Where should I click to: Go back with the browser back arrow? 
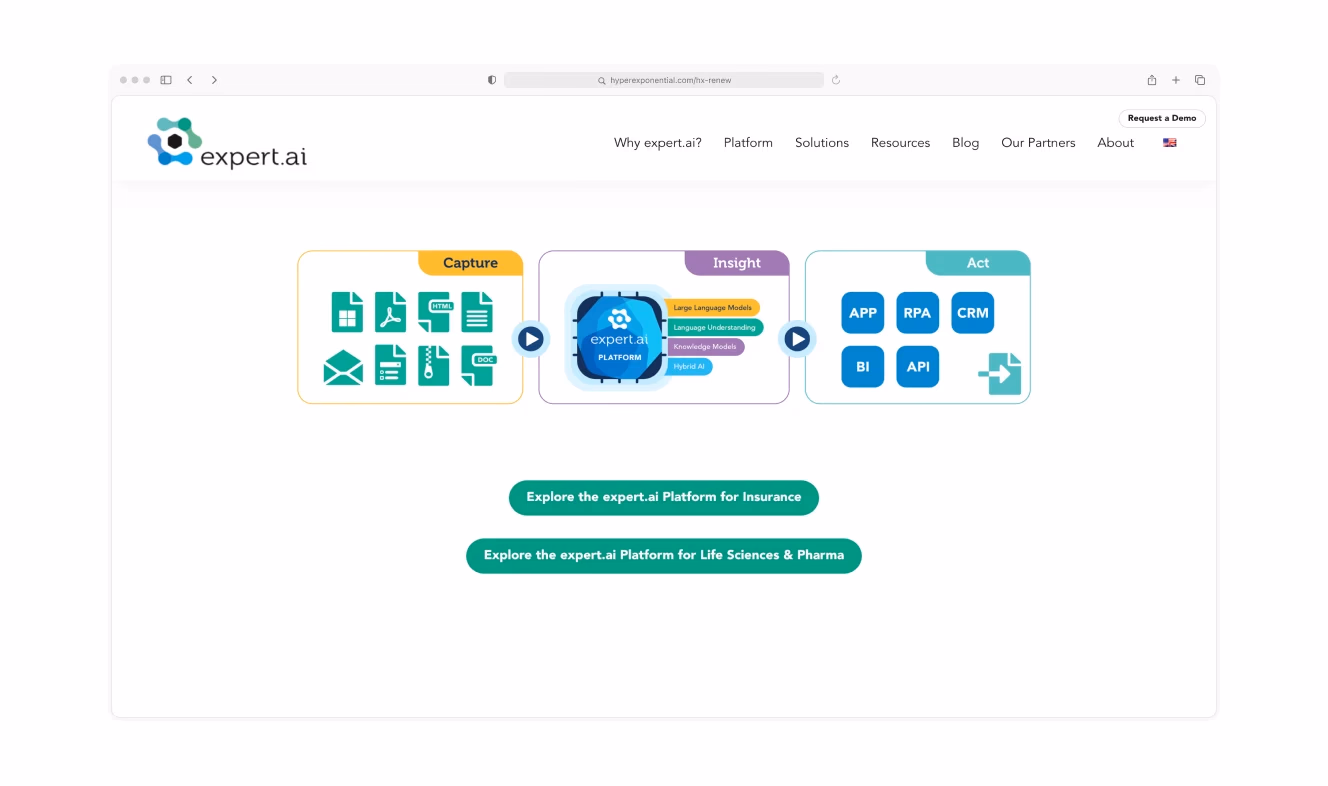(190, 80)
